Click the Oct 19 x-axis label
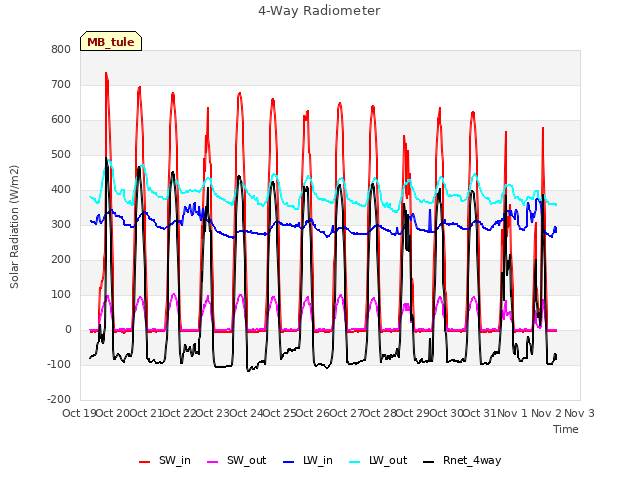 [80, 413]
